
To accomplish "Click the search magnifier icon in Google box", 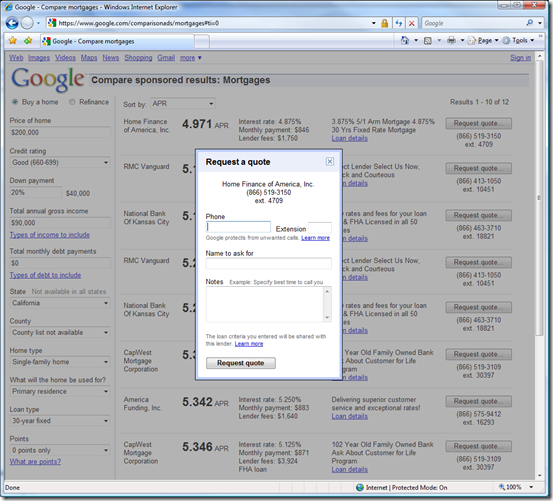I will [529, 23].
